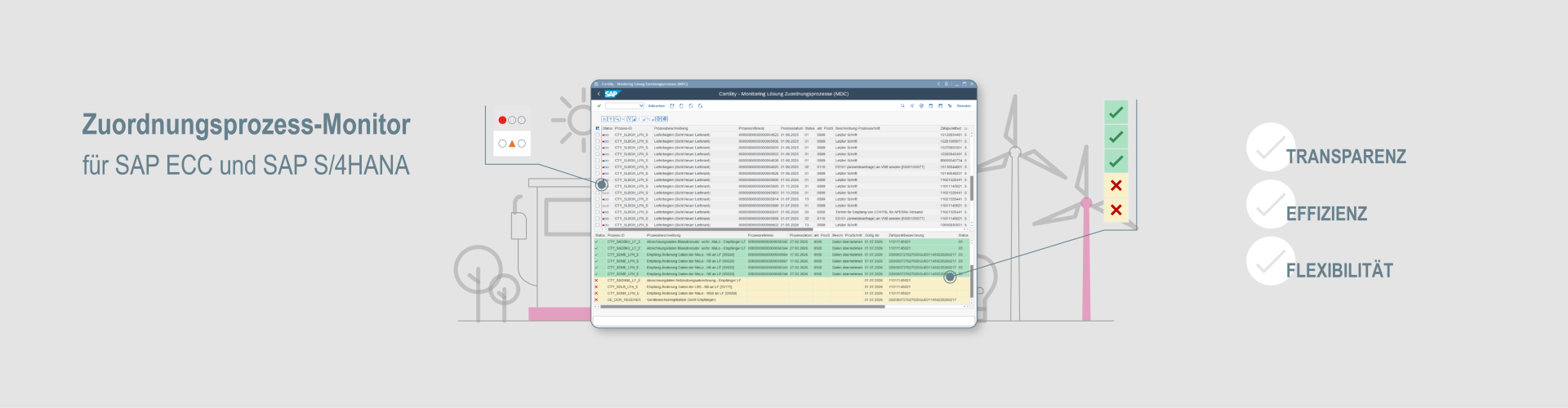The width and height of the screenshot is (1568, 408).
Task: Open the SAP hamburger menu in the title bar
Action: click(x=596, y=84)
